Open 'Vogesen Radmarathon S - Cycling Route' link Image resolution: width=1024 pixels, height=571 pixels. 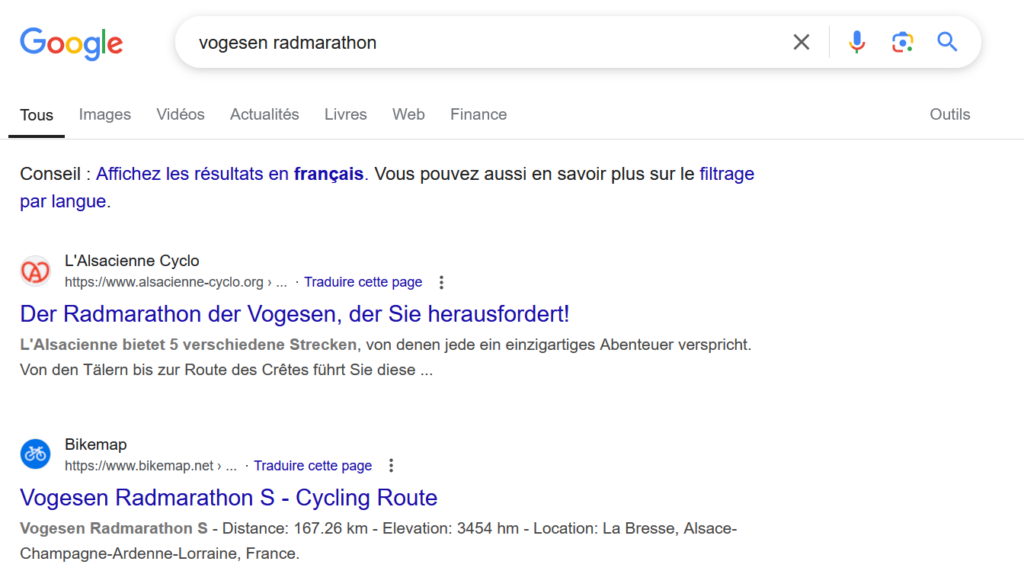(229, 498)
